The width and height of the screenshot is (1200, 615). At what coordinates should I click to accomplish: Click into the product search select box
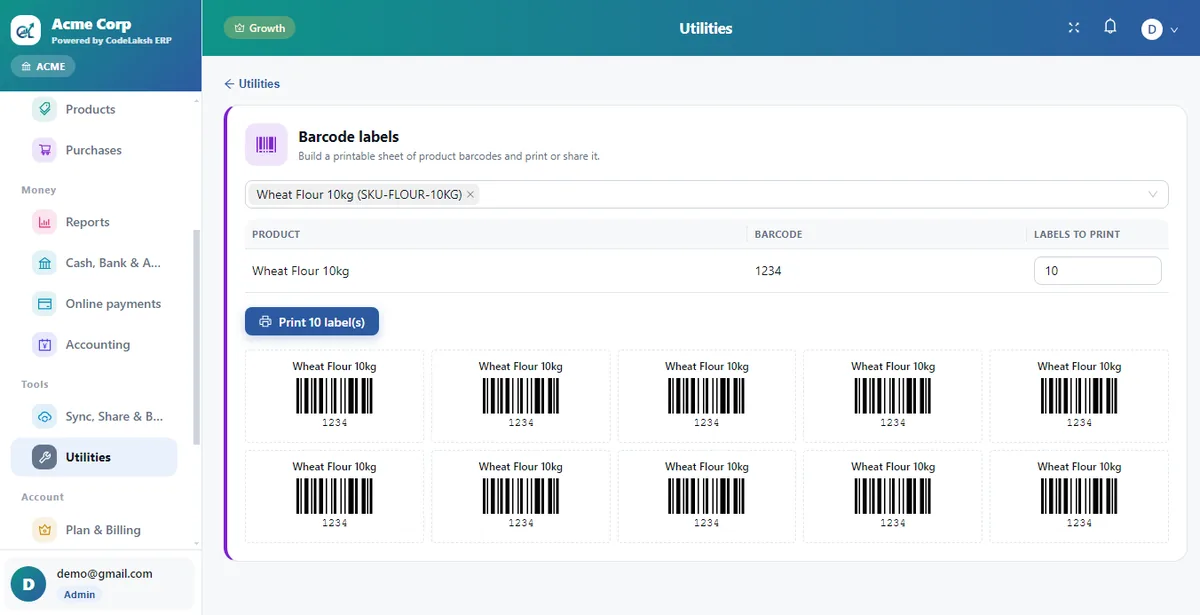(x=706, y=194)
